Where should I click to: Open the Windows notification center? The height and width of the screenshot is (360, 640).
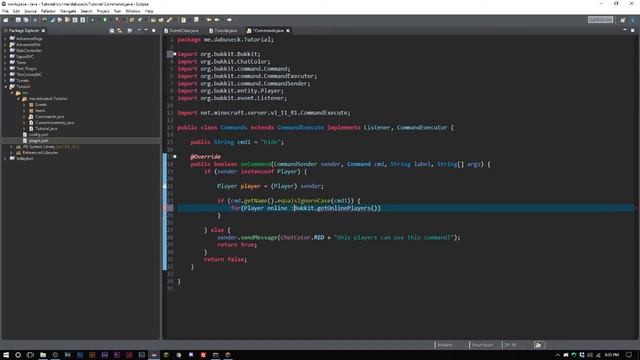click(629, 355)
